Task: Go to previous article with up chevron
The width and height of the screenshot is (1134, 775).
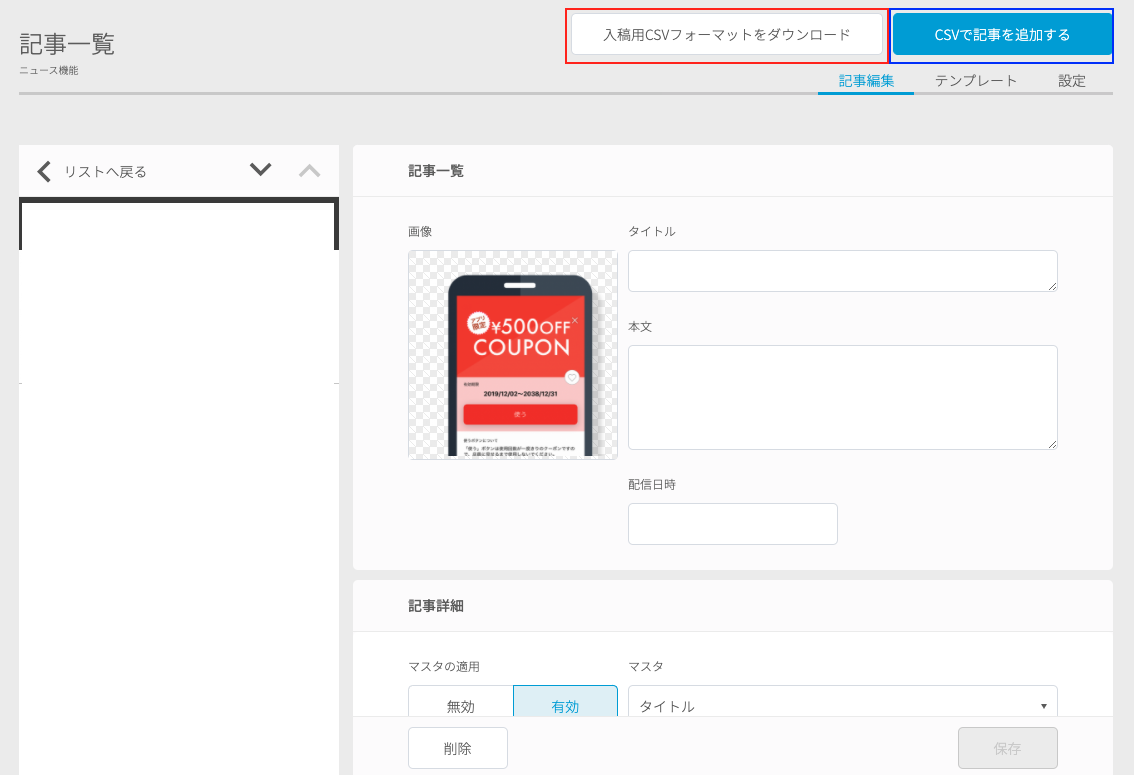Action: [x=310, y=171]
